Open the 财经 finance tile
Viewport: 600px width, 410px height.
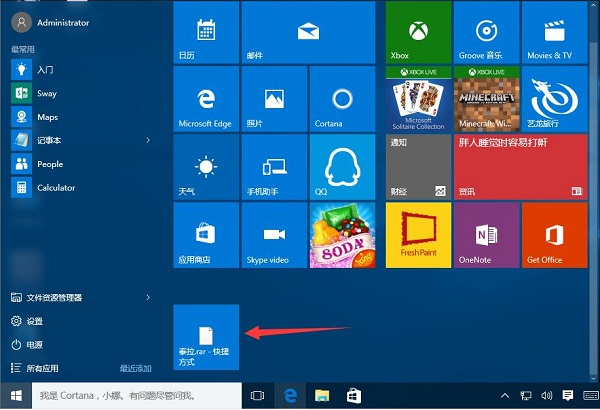click(418, 167)
